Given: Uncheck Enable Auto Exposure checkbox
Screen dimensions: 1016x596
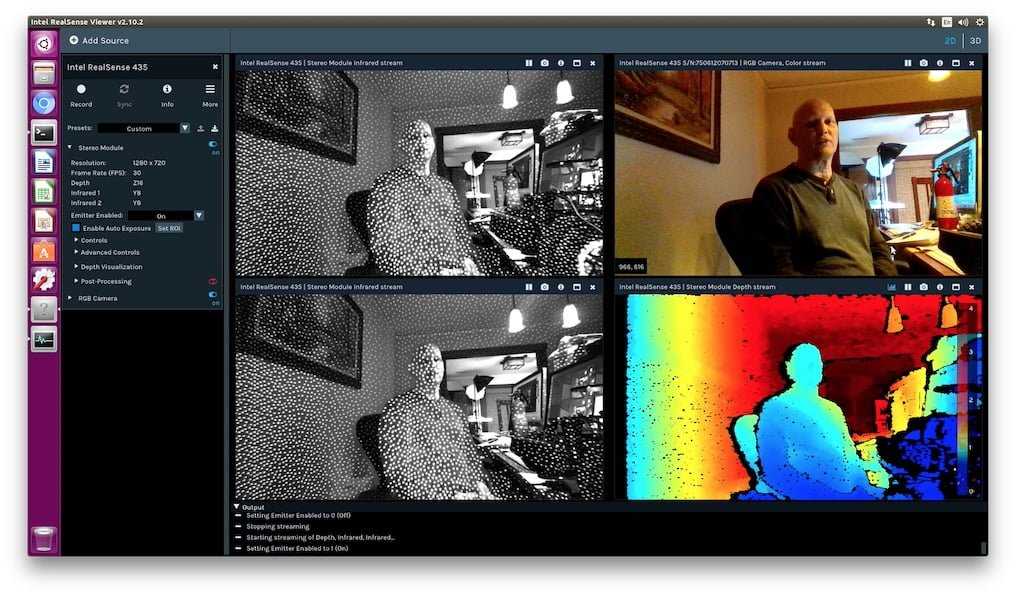Looking at the screenshot, I should pyautogui.click(x=76, y=228).
